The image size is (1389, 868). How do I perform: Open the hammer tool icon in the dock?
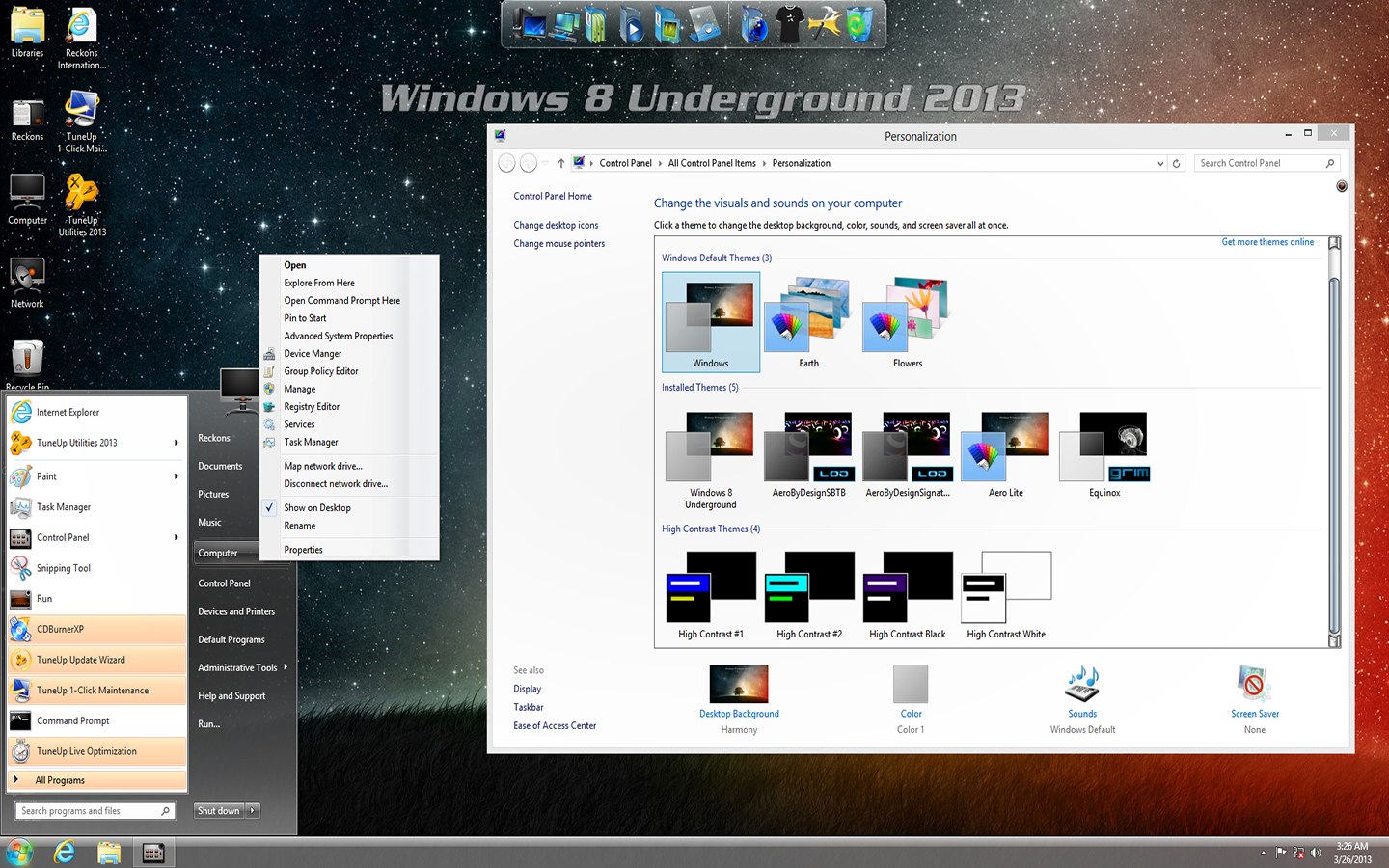825,24
